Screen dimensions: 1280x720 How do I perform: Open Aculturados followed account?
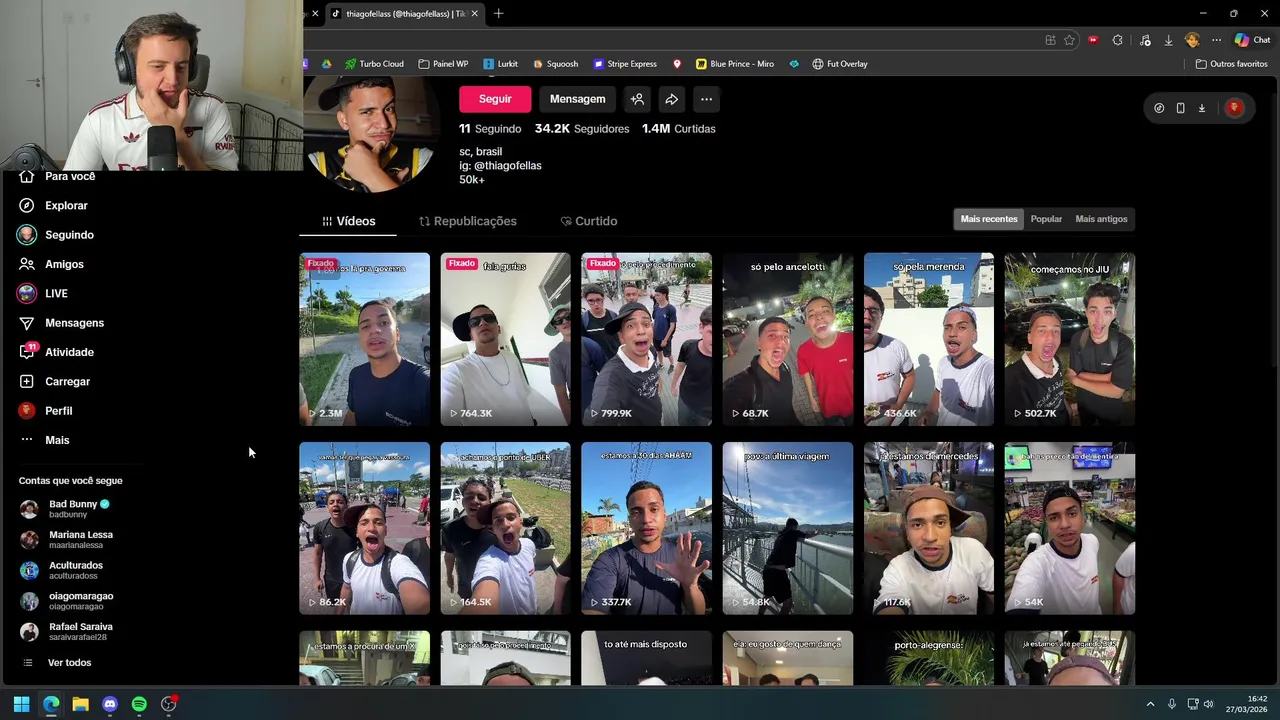[62, 570]
